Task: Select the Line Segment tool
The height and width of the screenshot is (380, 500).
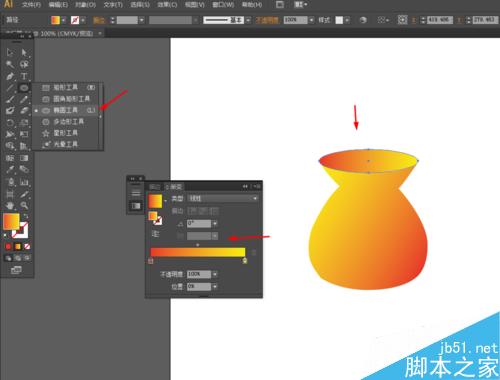Action: [10, 88]
